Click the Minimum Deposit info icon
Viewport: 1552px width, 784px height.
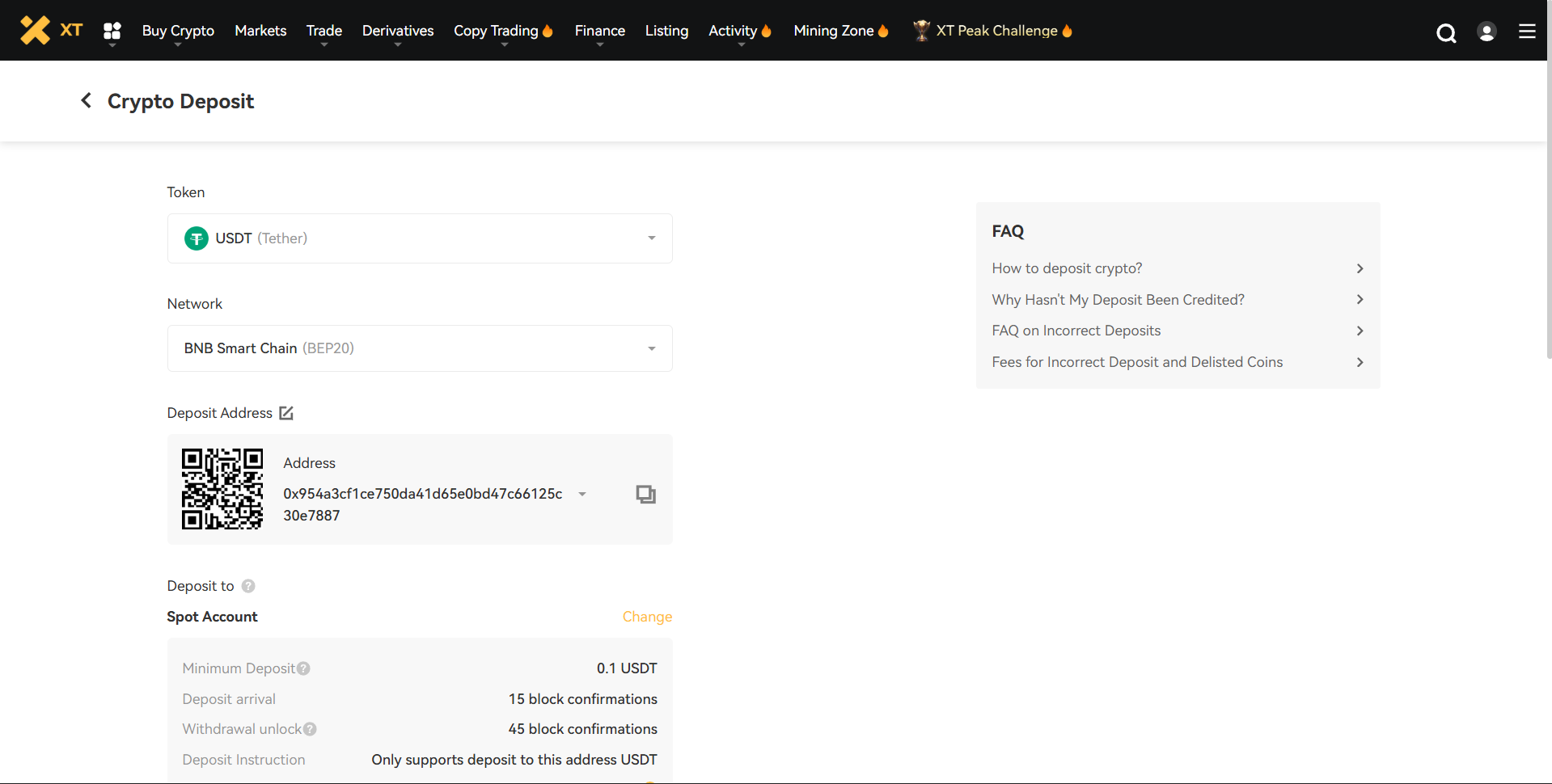tap(303, 668)
